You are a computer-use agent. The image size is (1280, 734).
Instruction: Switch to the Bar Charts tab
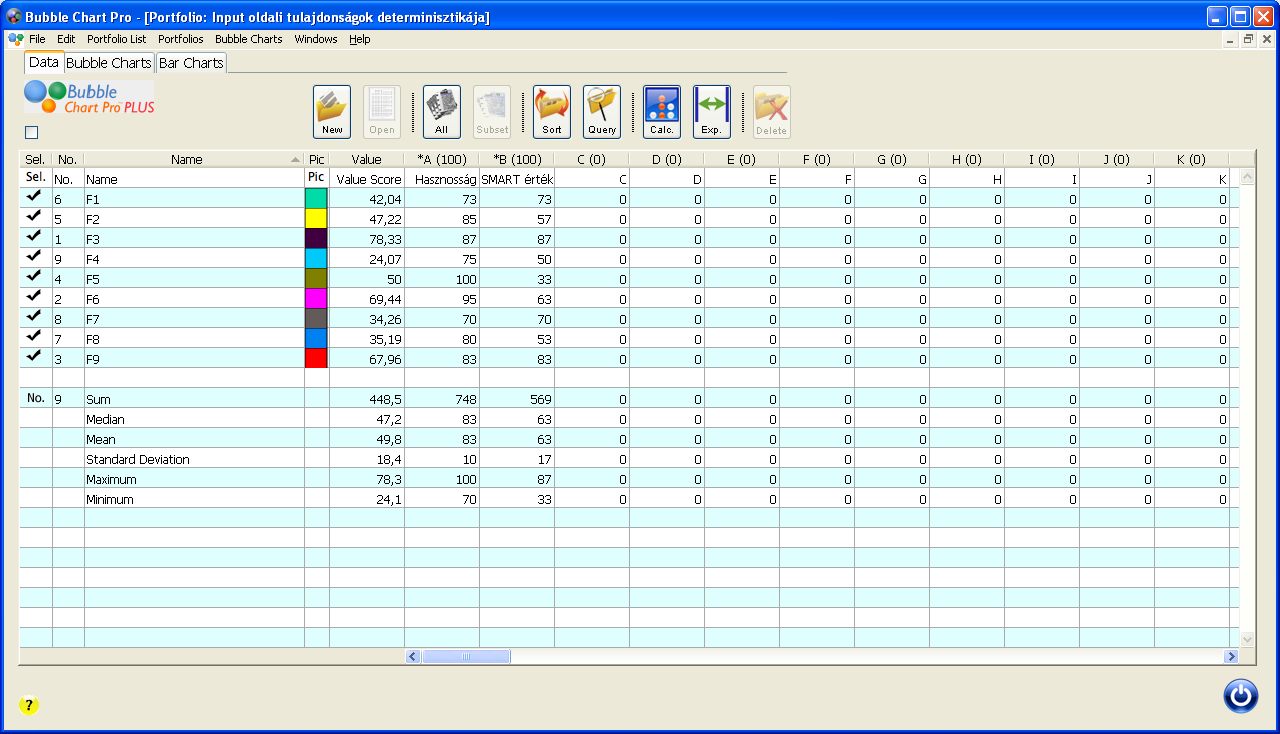pos(191,63)
